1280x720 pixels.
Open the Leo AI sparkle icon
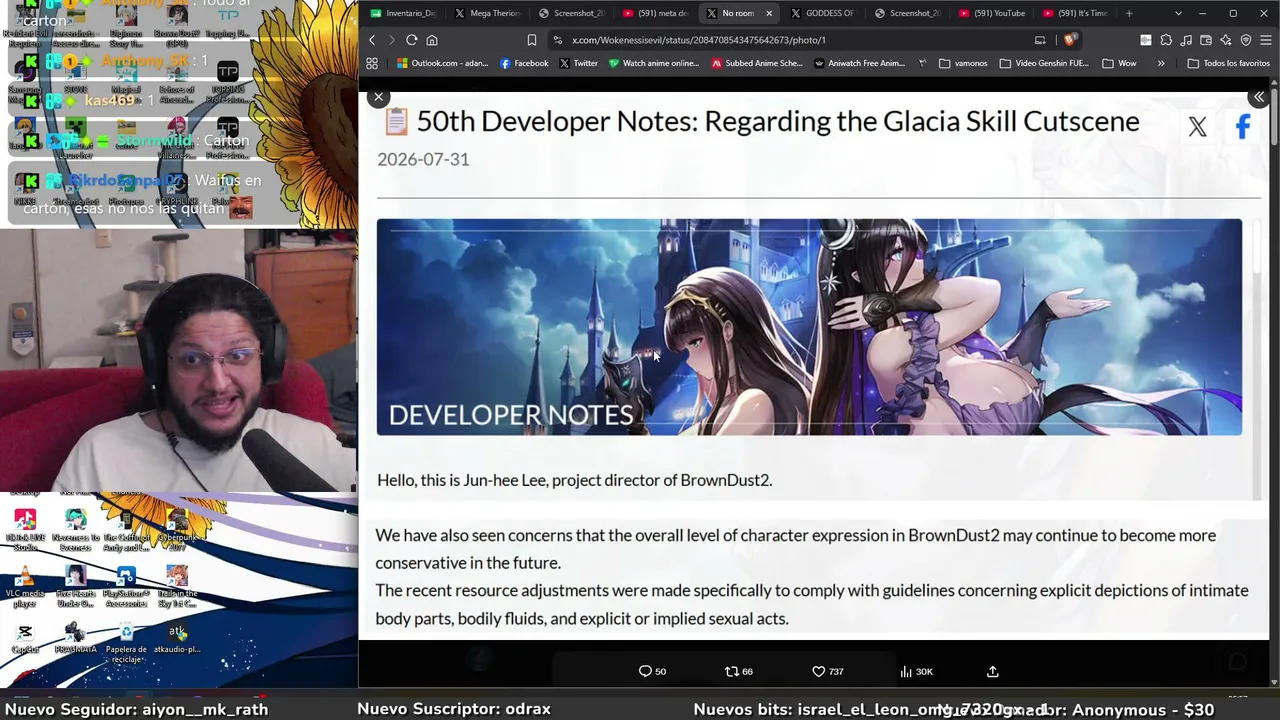pos(1226,40)
